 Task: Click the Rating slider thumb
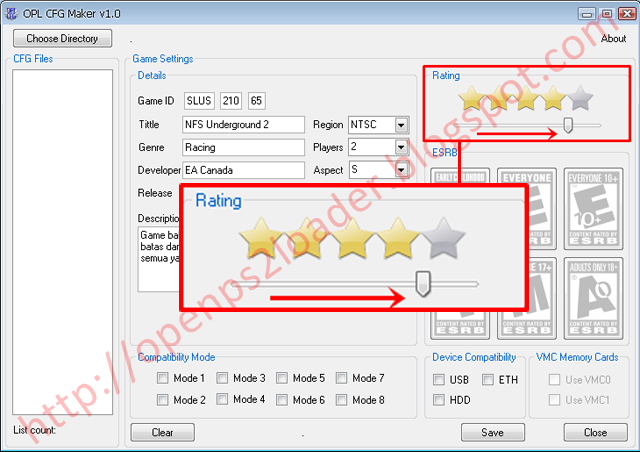click(x=568, y=125)
